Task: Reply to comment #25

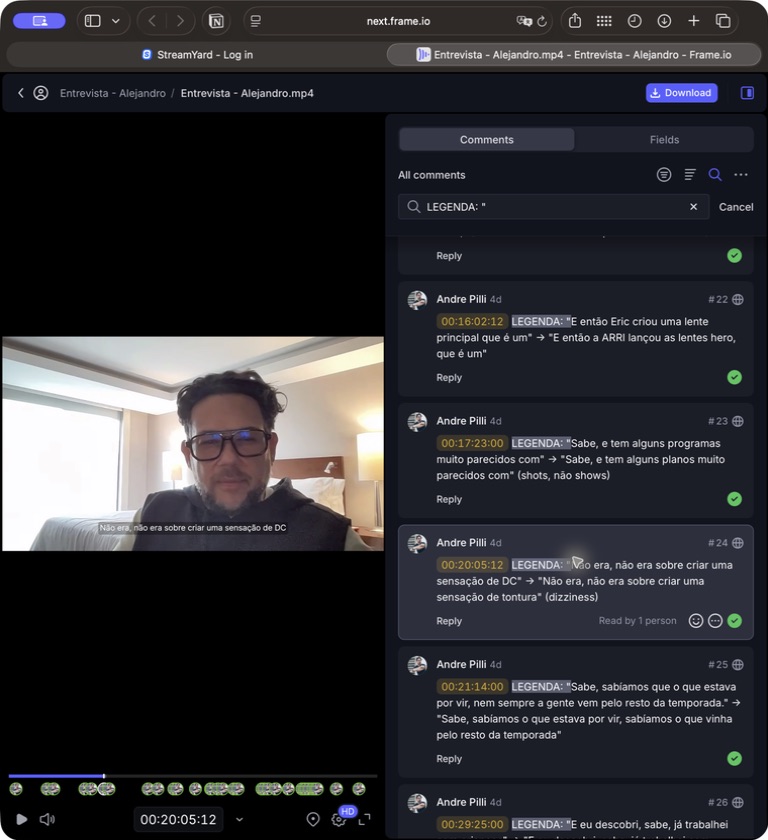Action: pos(449,759)
